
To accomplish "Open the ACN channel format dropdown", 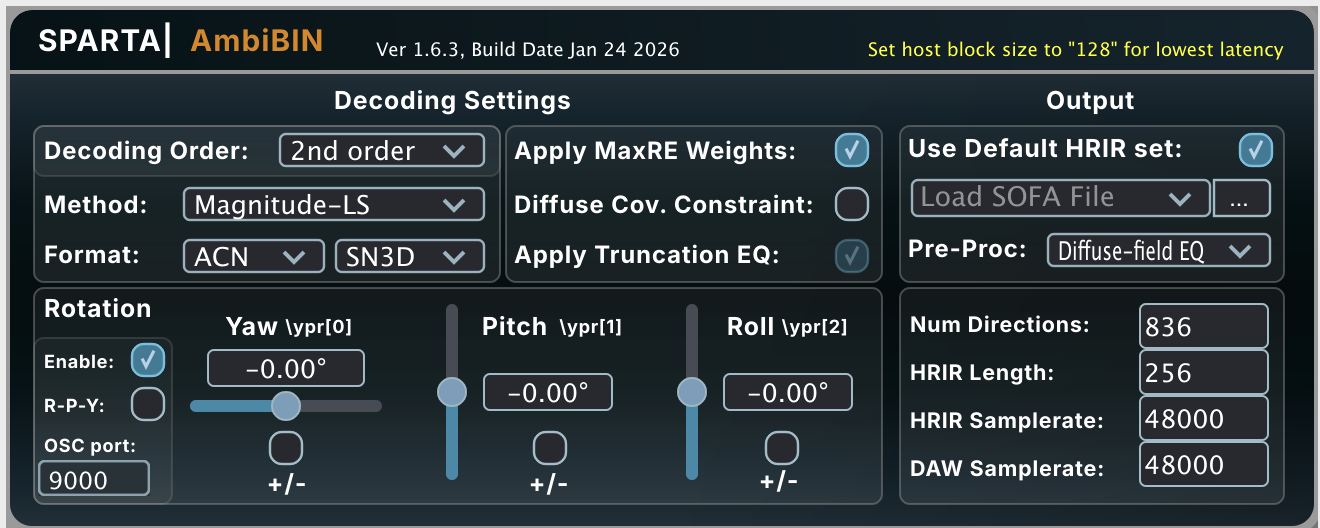I will pos(254,256).
